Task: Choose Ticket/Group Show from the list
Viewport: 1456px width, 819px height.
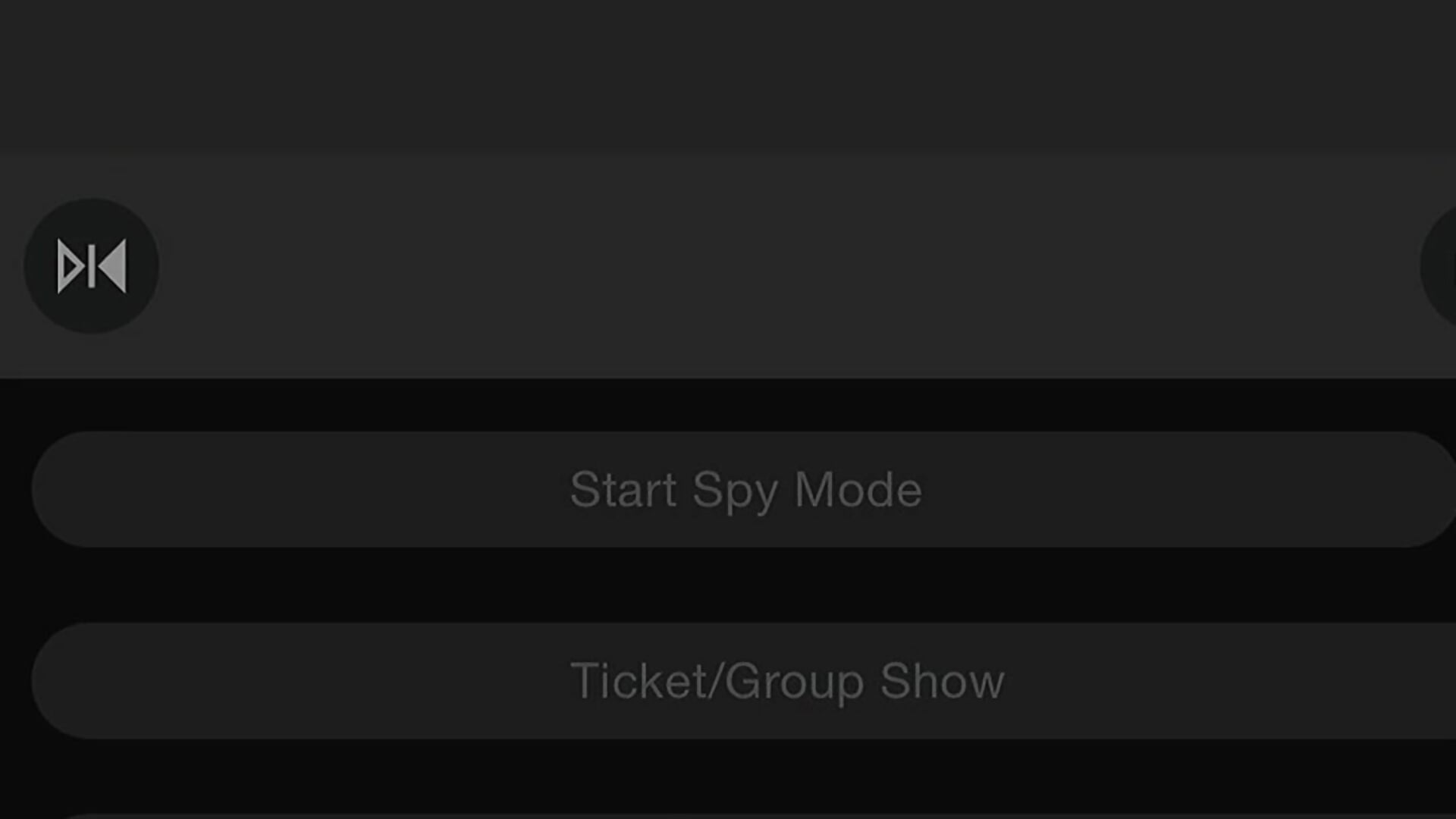Action: click(x=743, y=681)
